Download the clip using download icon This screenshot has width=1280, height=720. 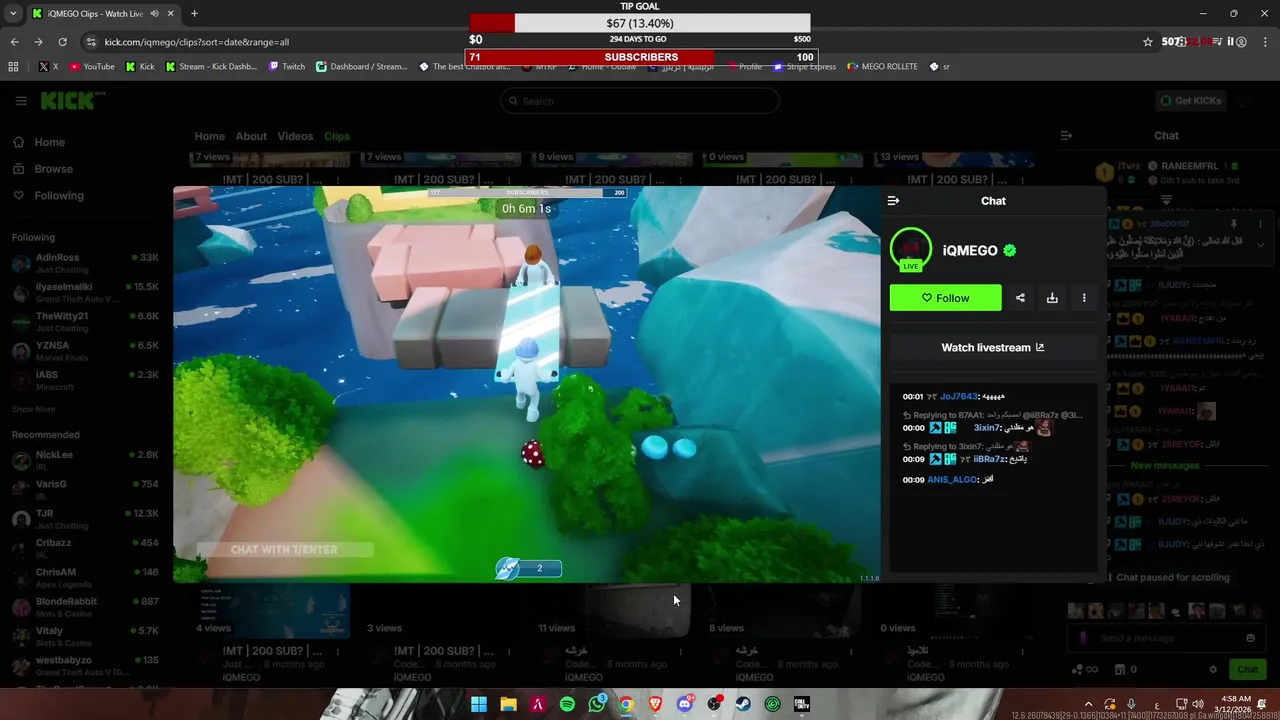tap(1052, 298)
